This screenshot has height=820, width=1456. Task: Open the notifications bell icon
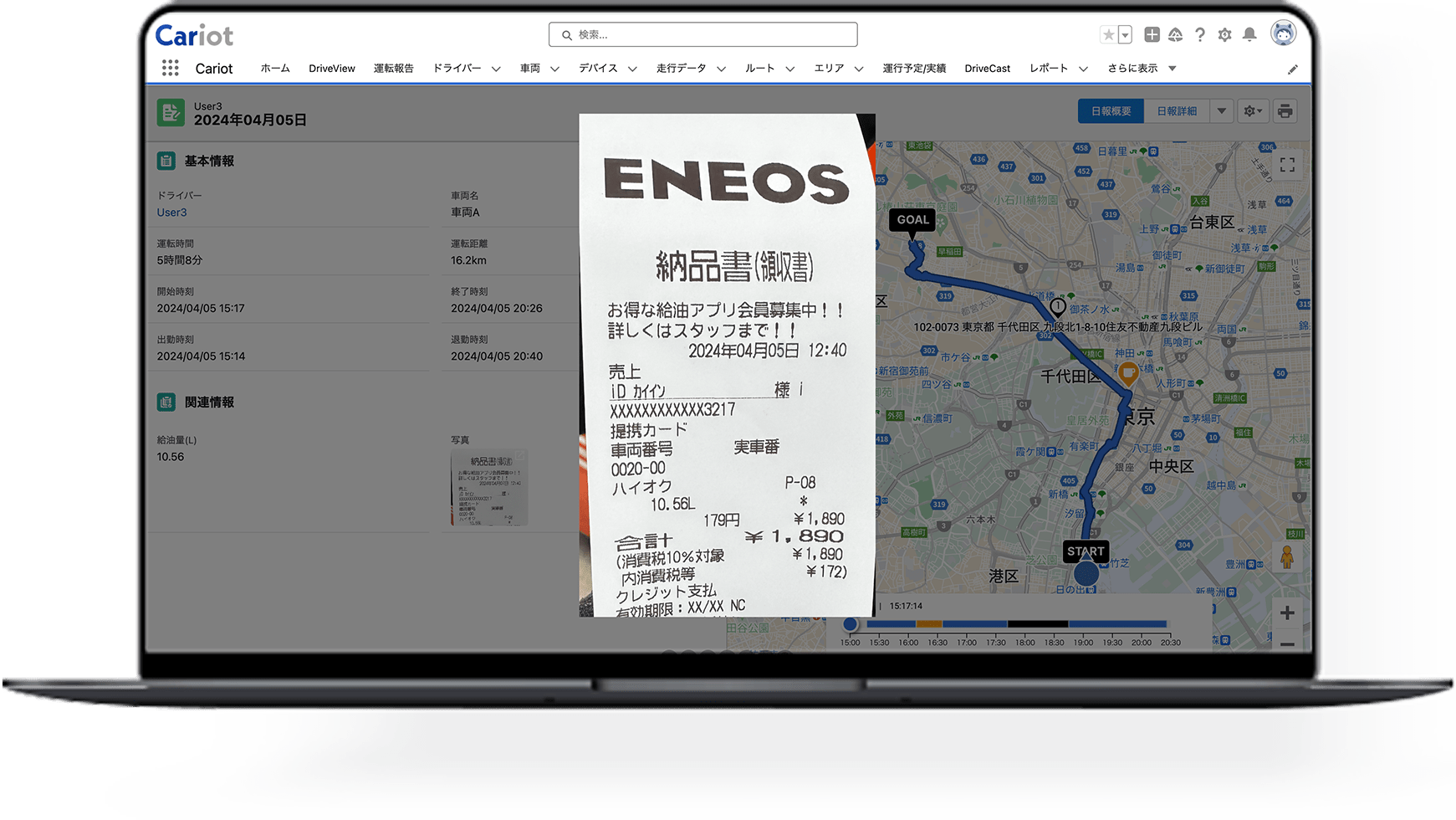pos(1249,34)
